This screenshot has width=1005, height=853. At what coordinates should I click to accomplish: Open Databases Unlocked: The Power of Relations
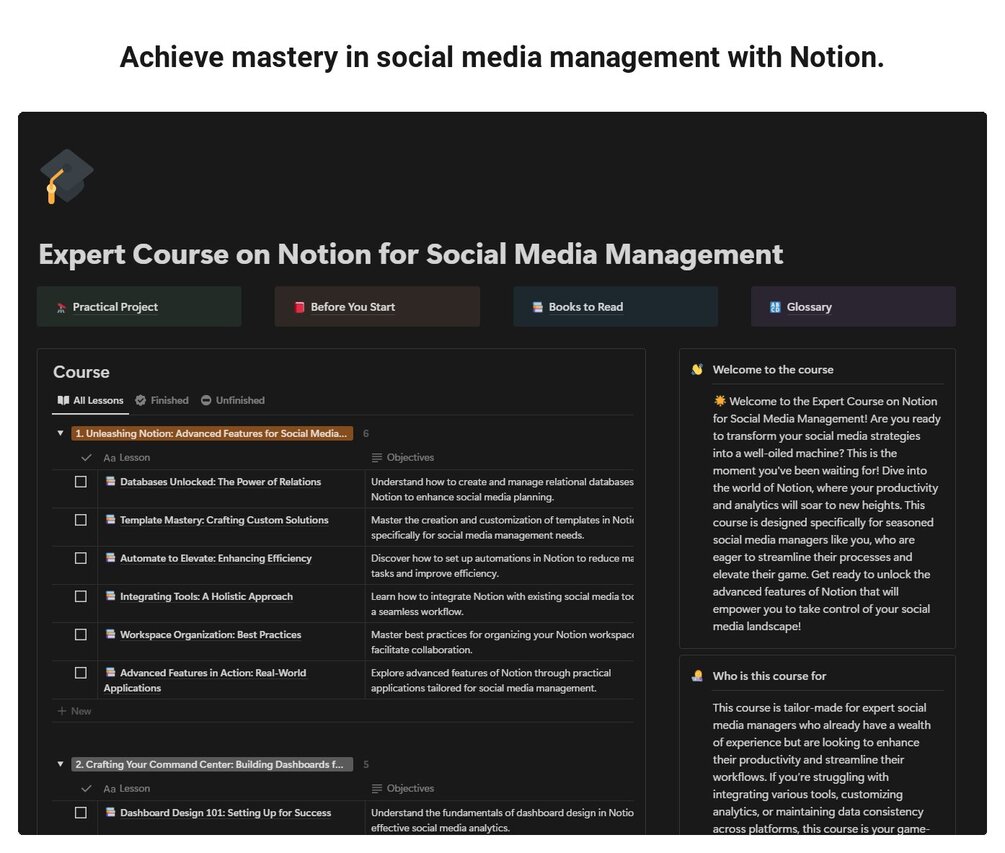220,482
